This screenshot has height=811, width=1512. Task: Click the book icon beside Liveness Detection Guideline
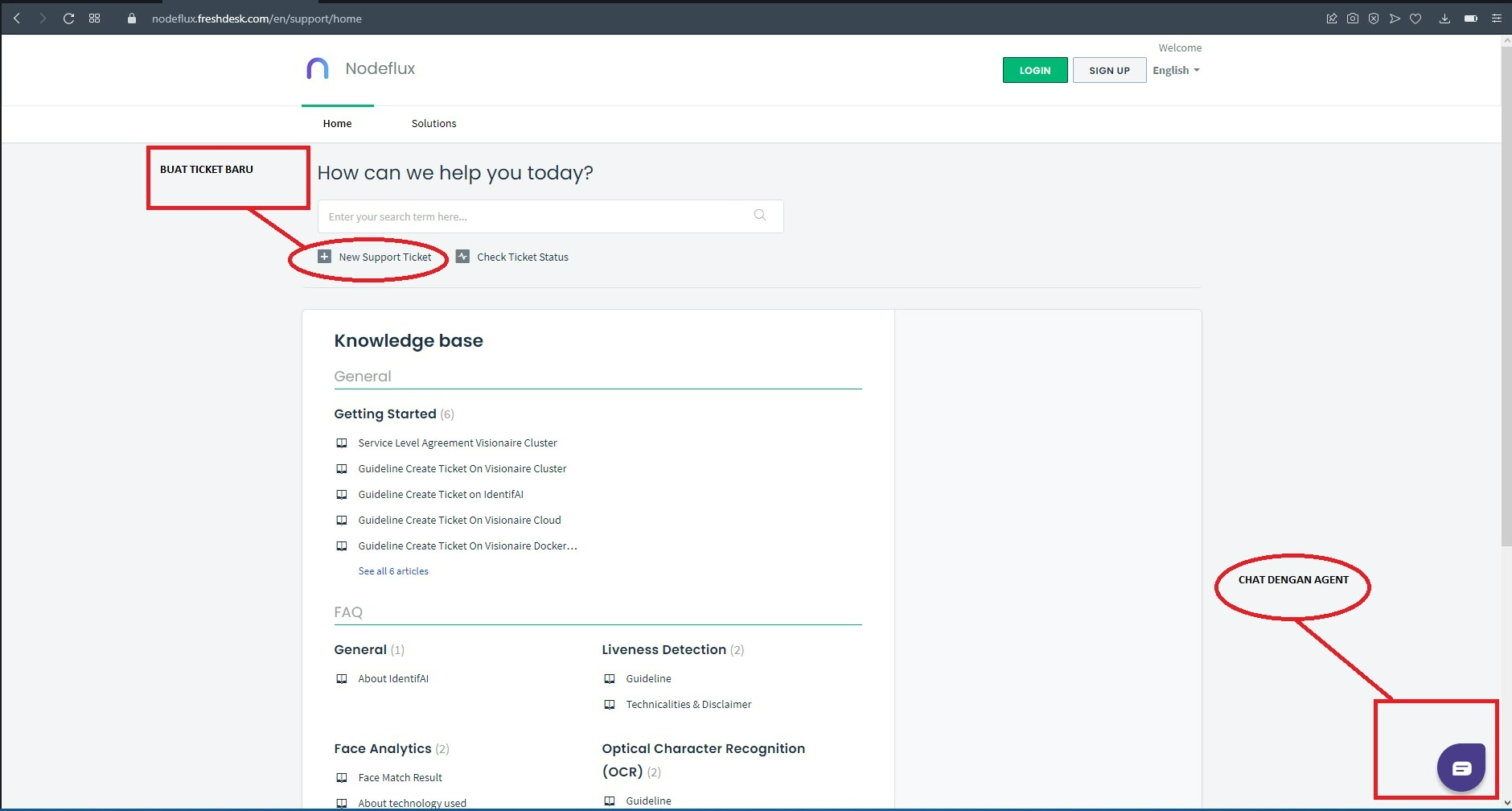(610, 679)
